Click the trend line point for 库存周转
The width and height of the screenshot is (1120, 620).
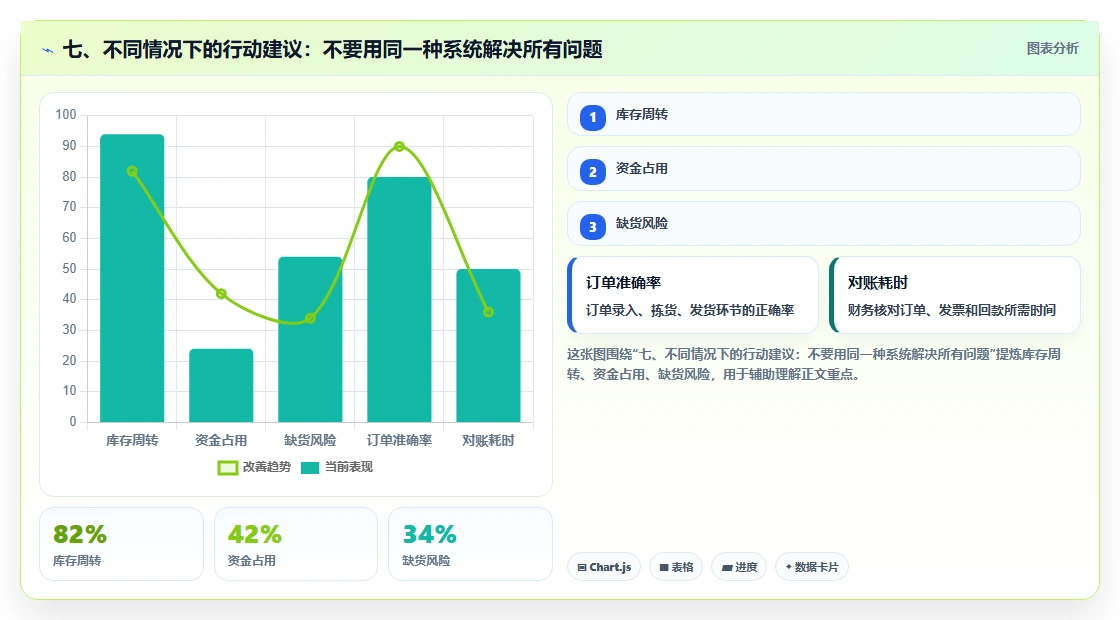(x=132, y=171)
